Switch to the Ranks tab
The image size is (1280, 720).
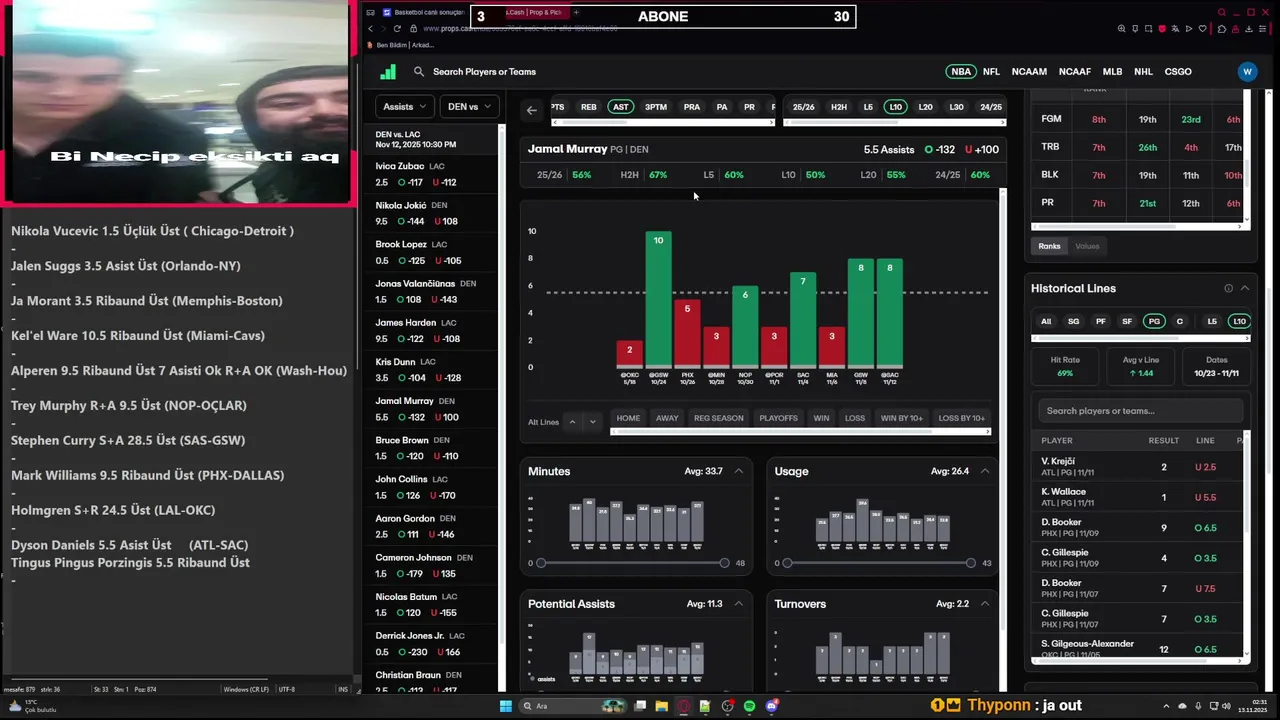point(1049,246)
